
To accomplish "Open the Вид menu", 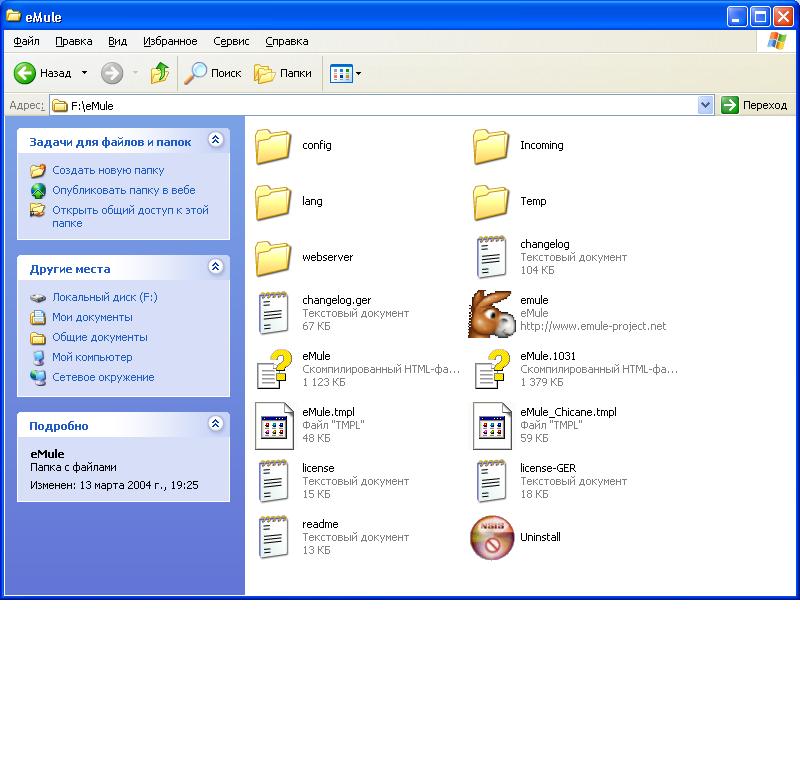I will pyautogui.click(x=117, y=41).
